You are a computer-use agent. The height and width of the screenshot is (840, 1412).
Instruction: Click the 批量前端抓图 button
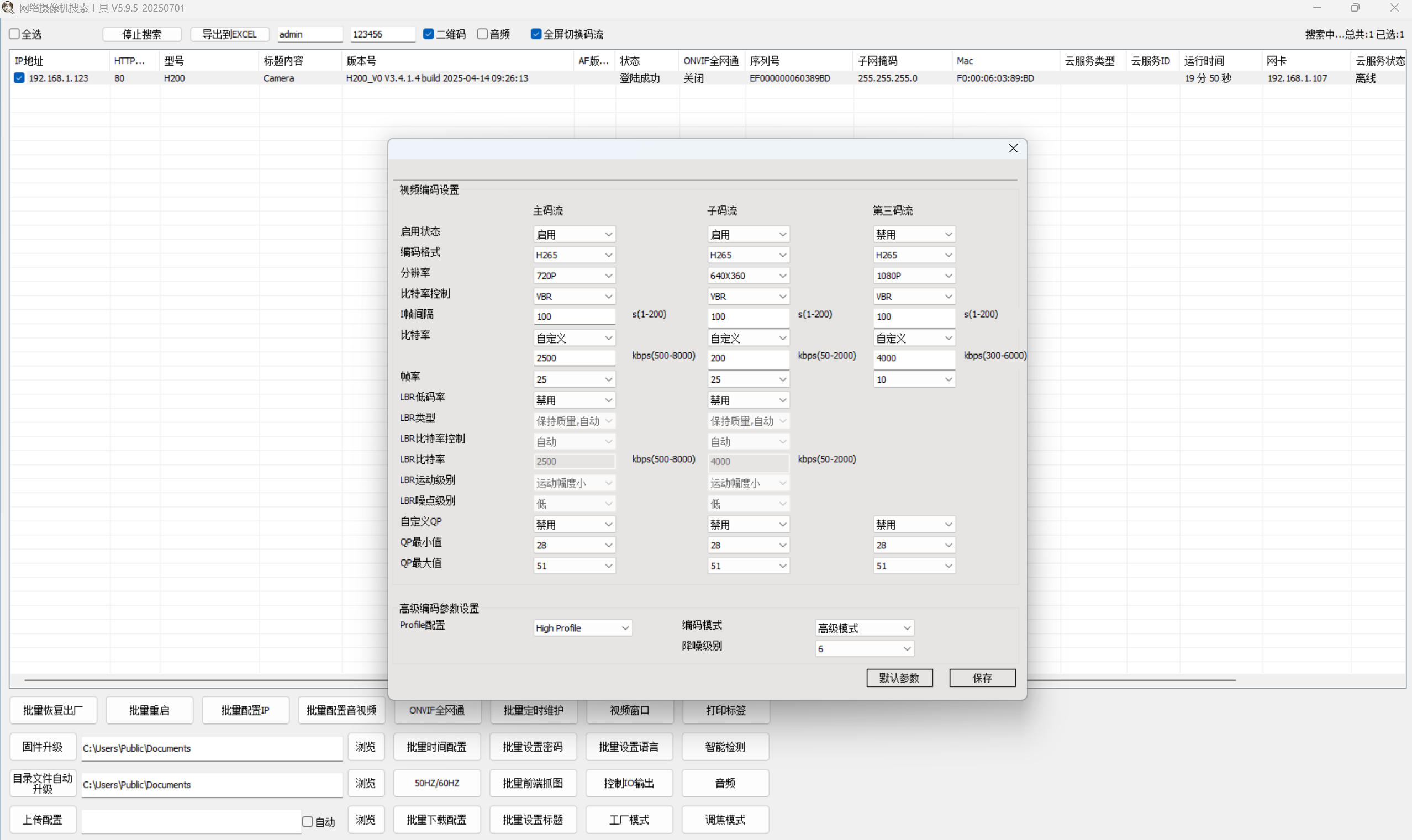click(x=533, y=783)
